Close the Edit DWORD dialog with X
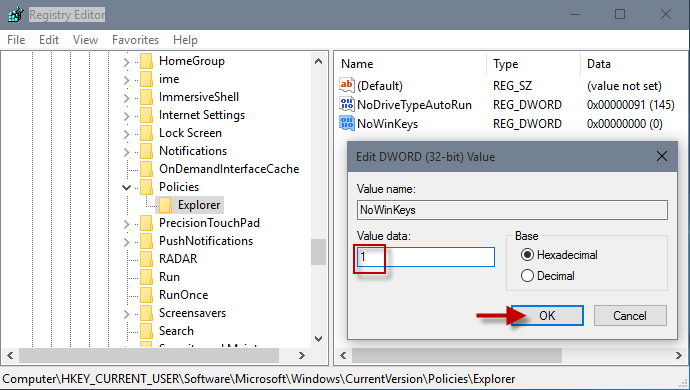This screenshot has height=390, width=690. [x=662, y=156]
